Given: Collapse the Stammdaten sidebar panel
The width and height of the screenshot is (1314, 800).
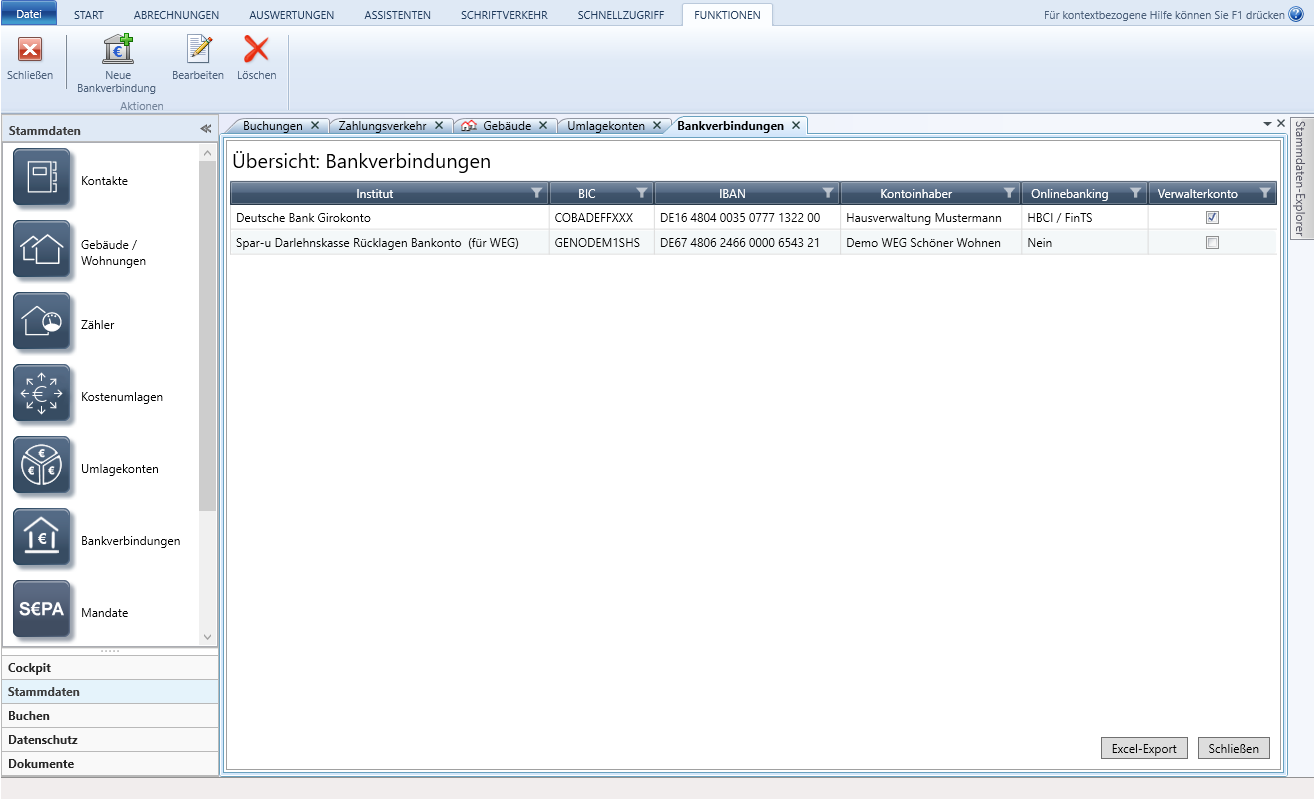Looking at the screenshot, I should pos(205,129).
